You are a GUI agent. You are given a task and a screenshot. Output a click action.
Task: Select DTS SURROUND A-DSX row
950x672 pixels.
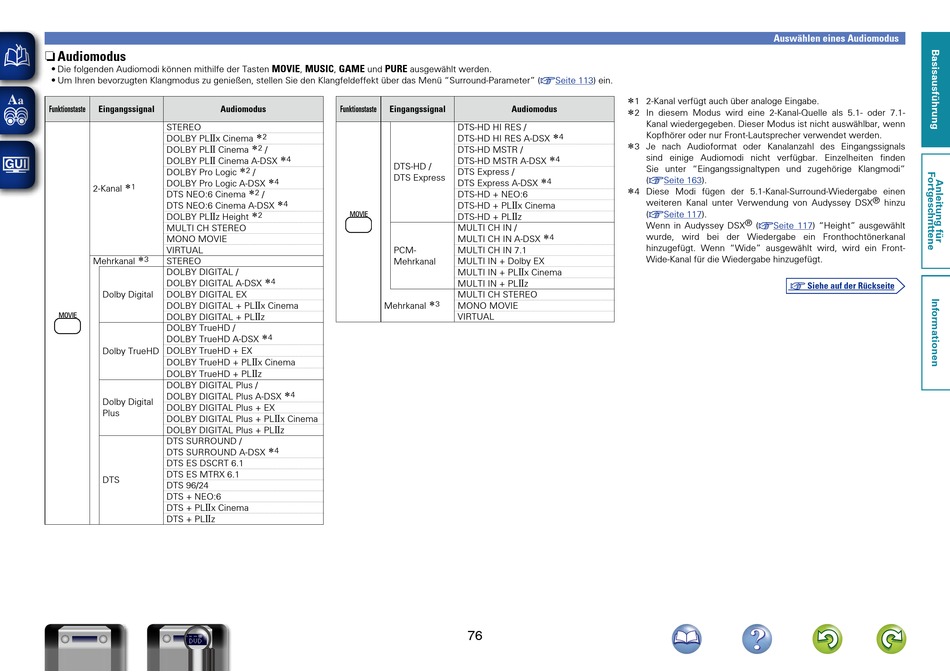(x=243, y=452)
